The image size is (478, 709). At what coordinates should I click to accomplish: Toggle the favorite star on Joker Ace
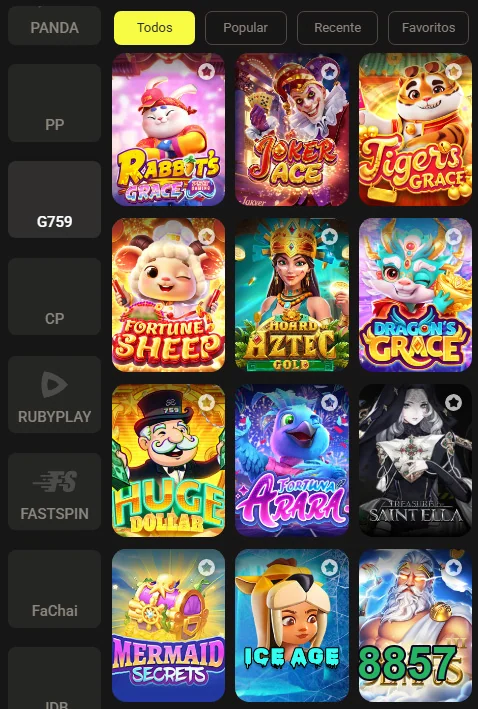coord(330,71)
